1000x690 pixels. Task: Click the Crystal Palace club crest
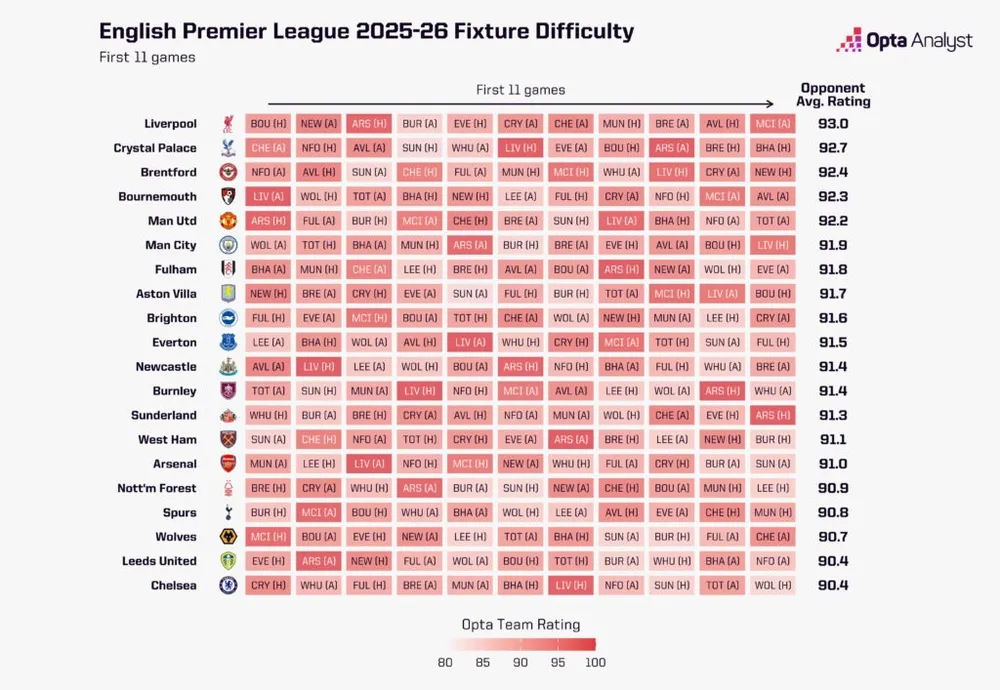228,148
